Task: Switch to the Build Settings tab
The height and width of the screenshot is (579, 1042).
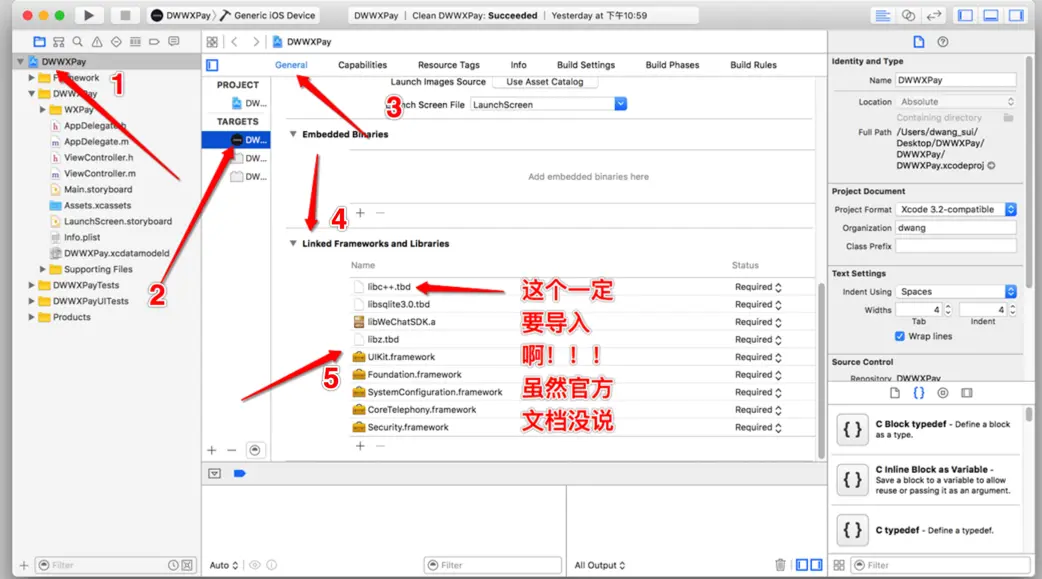Action: [x=585, y=65]
